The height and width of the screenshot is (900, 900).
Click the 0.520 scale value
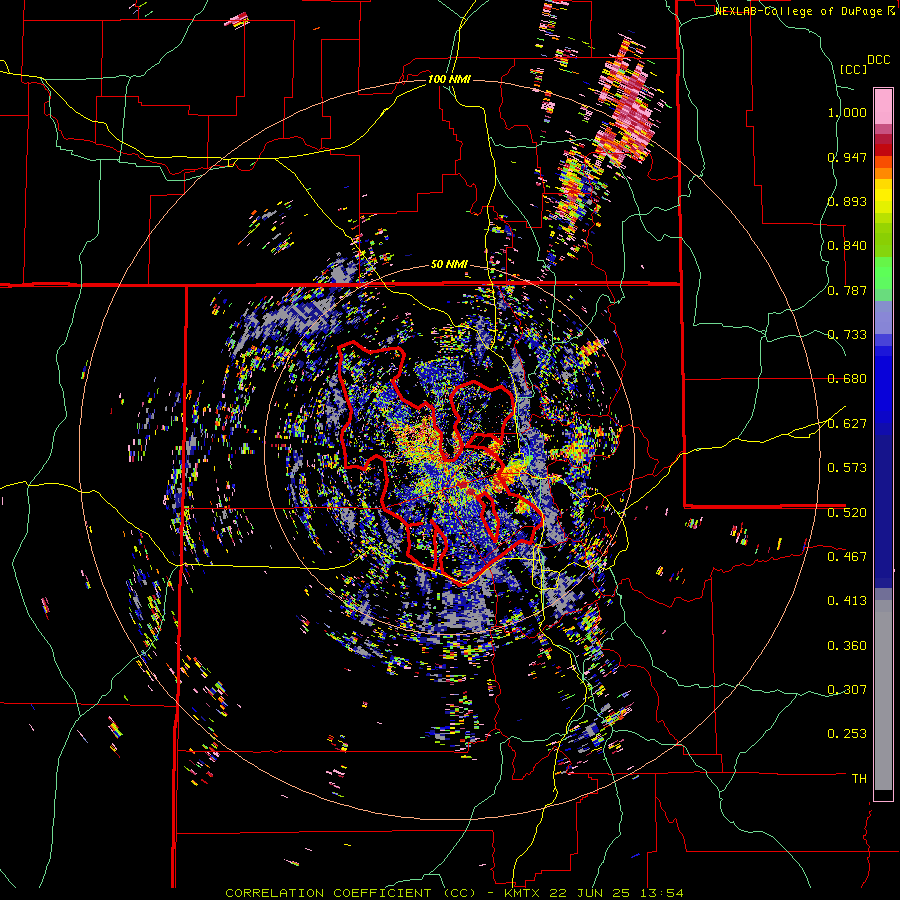(847, 513)
